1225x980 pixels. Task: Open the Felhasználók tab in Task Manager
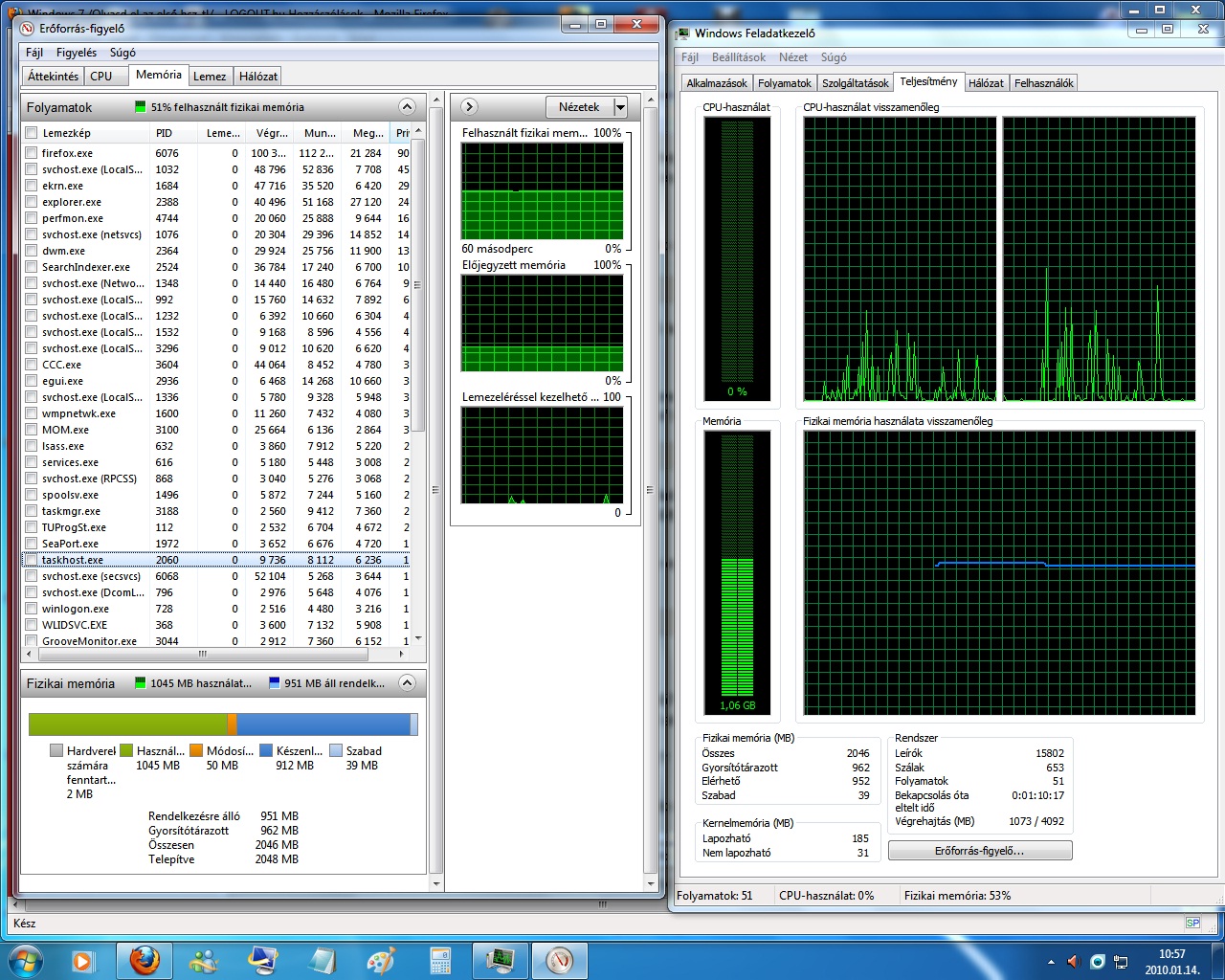1044,83
